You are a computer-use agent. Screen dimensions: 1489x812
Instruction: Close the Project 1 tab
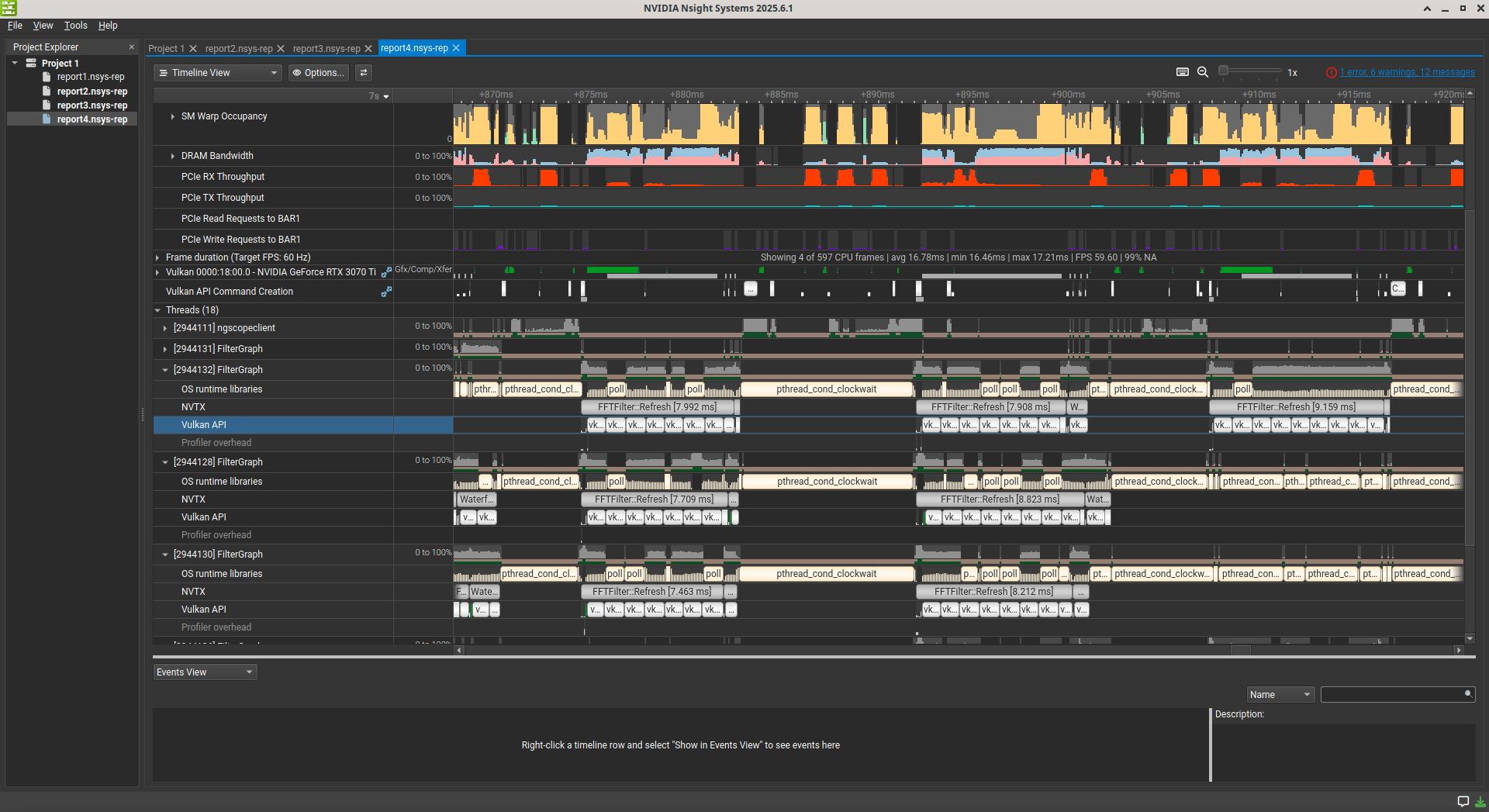(193, 48)
